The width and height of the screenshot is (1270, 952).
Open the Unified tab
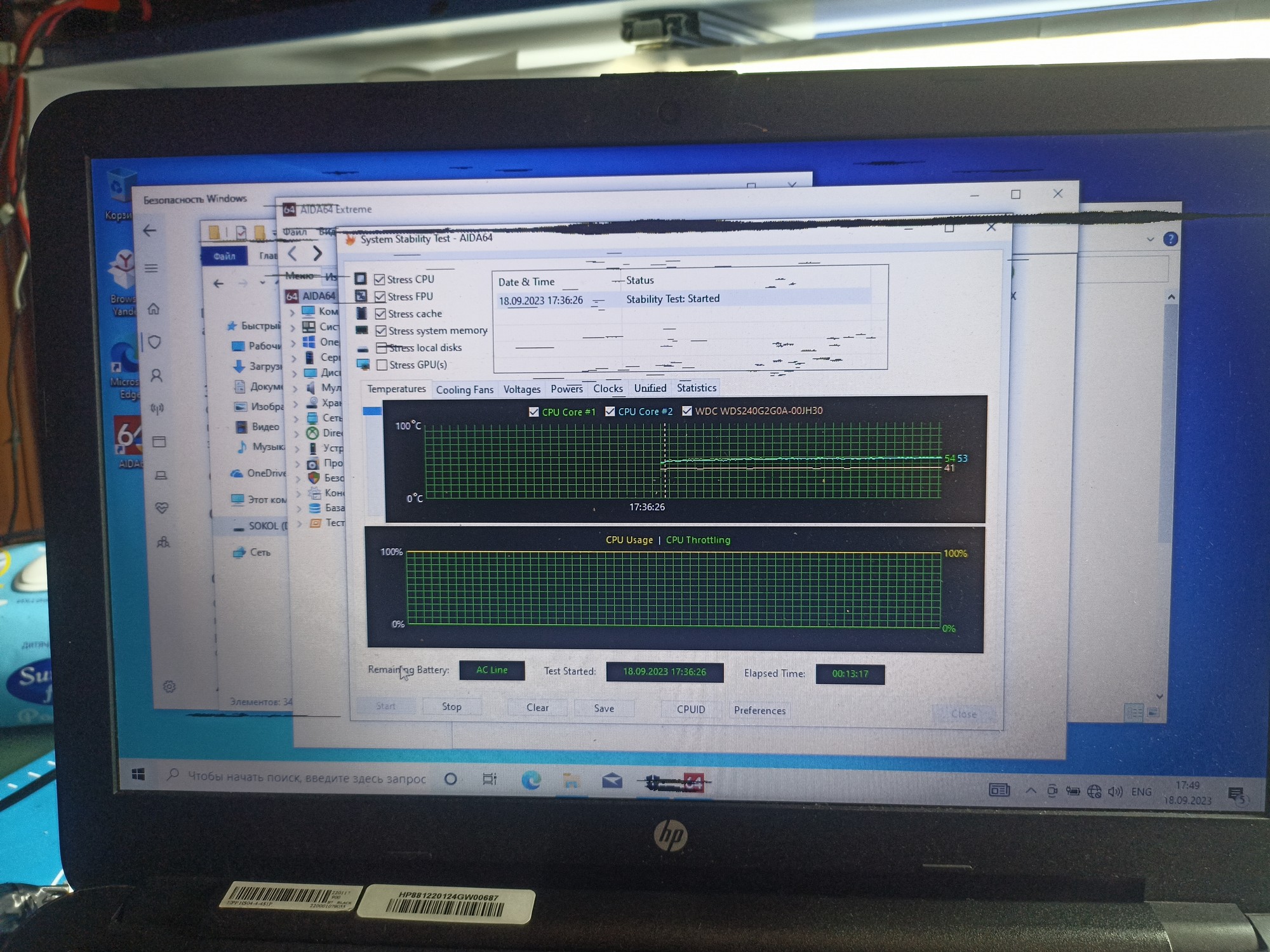click(650, 388)
